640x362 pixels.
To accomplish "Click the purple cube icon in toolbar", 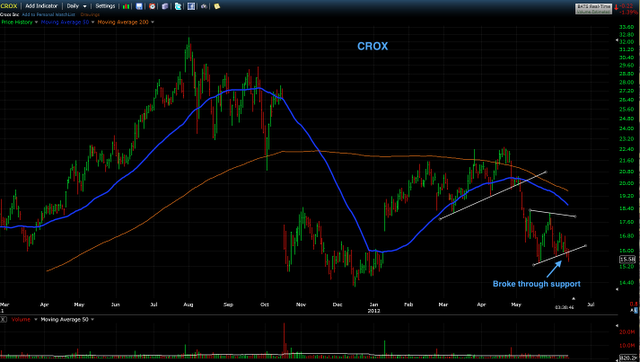I will (x=165, y=7).
